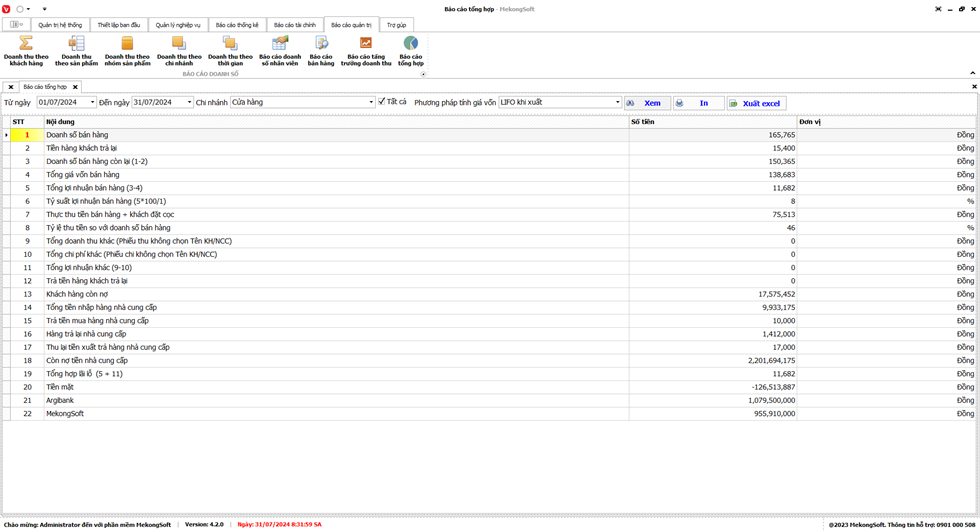This screenshot has height=531, width=980.
Task: Click the status bar date 31/07/2024
Action: pos(279,525)
